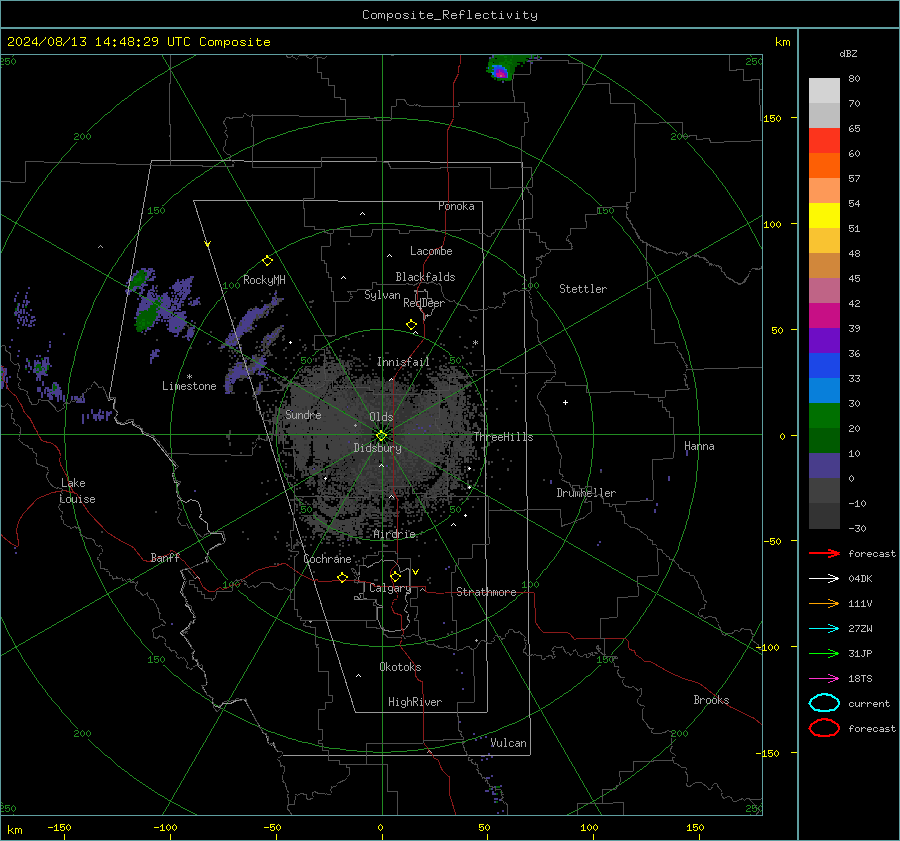
Task: Click the Olds label
Action: click(381, 417)
